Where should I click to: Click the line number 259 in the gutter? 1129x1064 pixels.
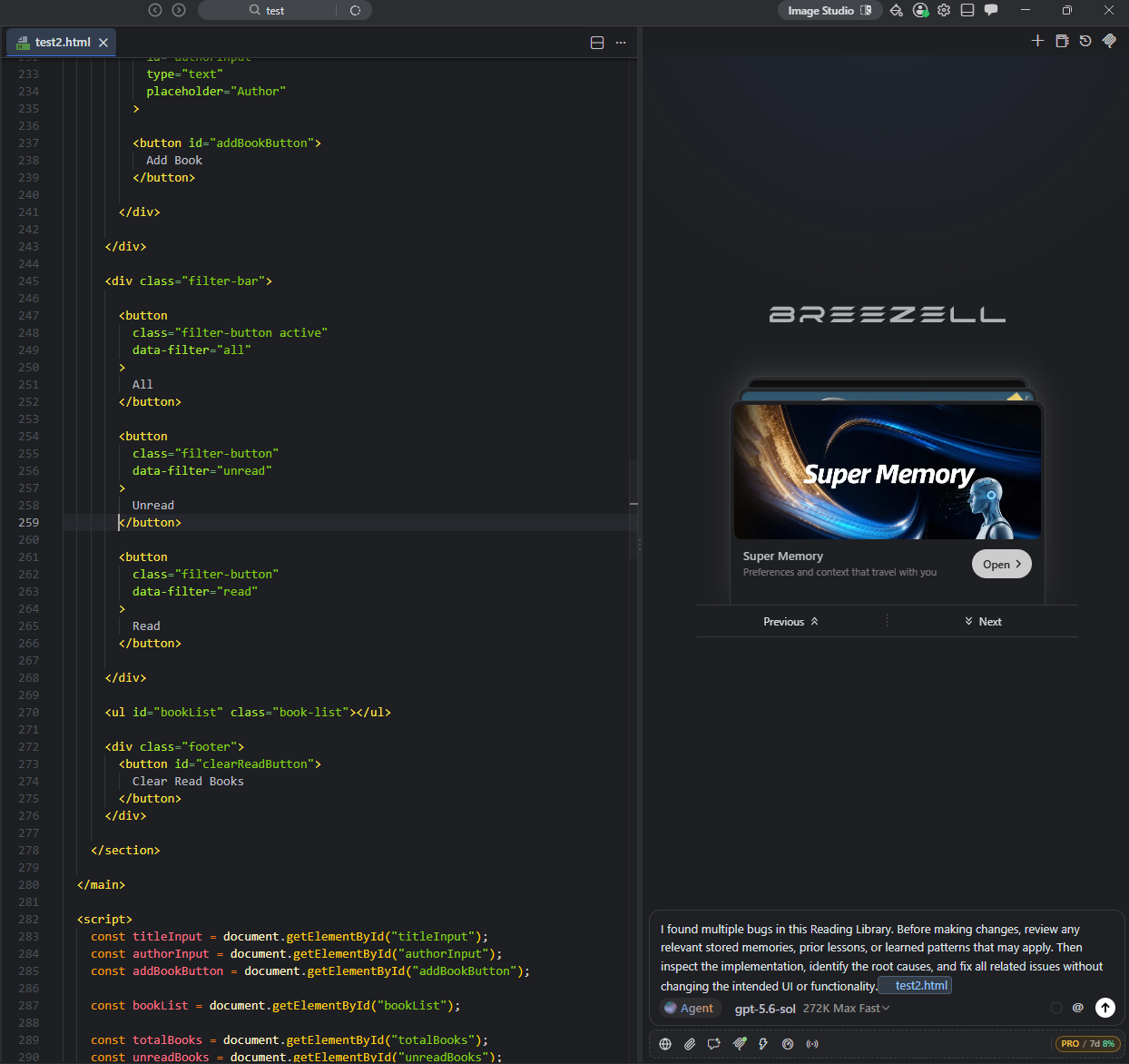pos(29,523)
